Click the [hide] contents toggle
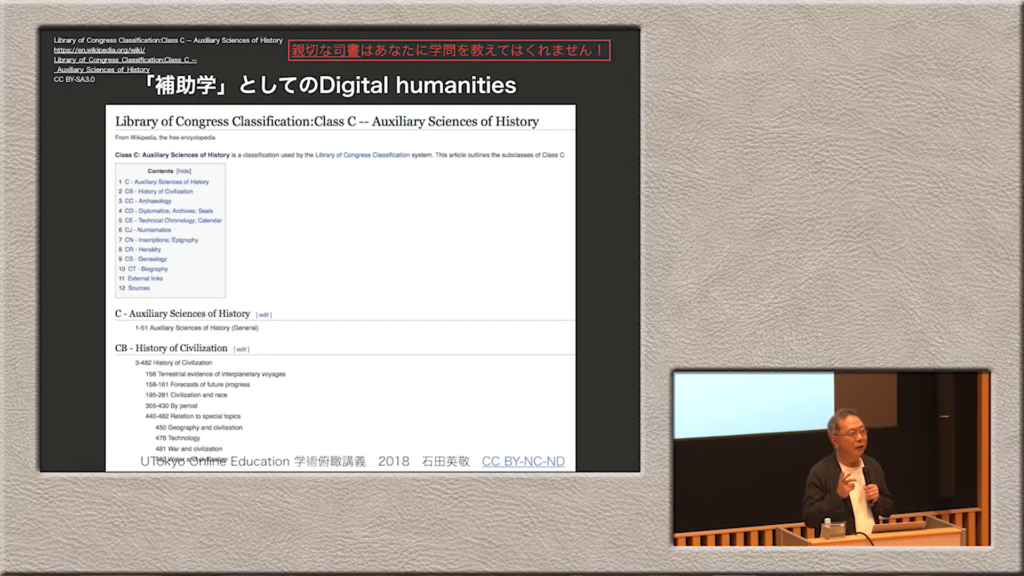1024x576 pixels. pyautogui.click(x=184, y=171)
